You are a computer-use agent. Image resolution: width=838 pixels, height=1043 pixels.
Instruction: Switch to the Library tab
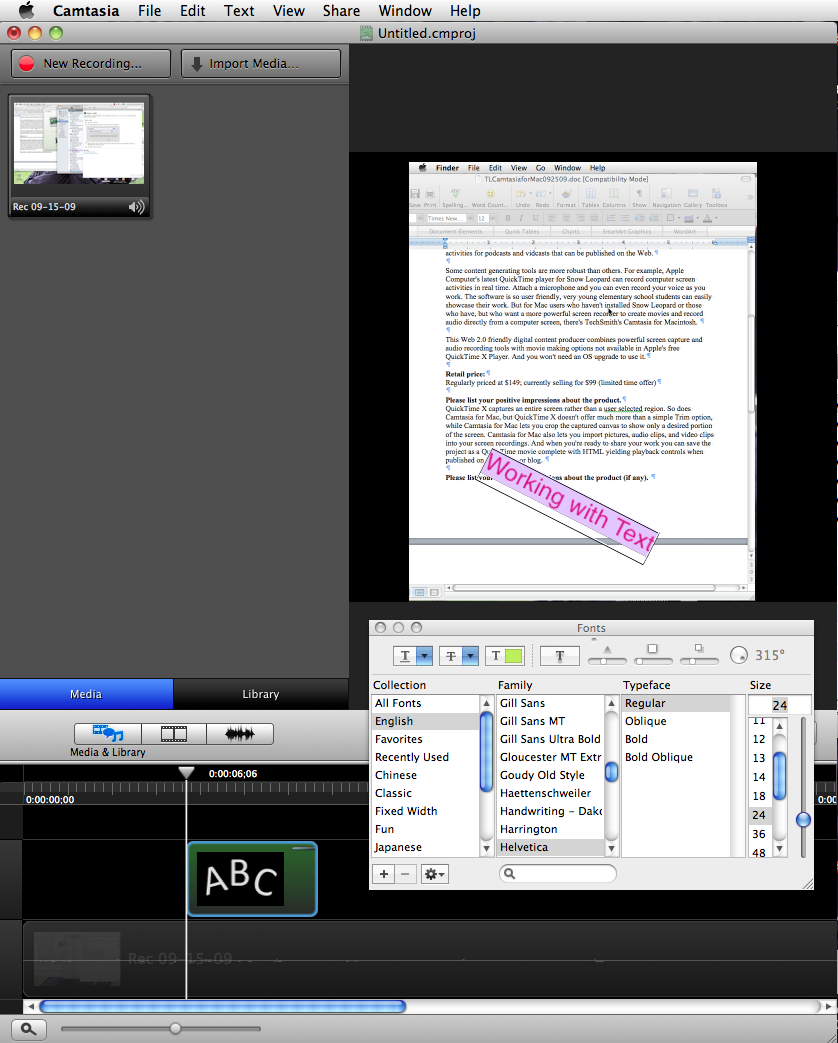(261, 694)
